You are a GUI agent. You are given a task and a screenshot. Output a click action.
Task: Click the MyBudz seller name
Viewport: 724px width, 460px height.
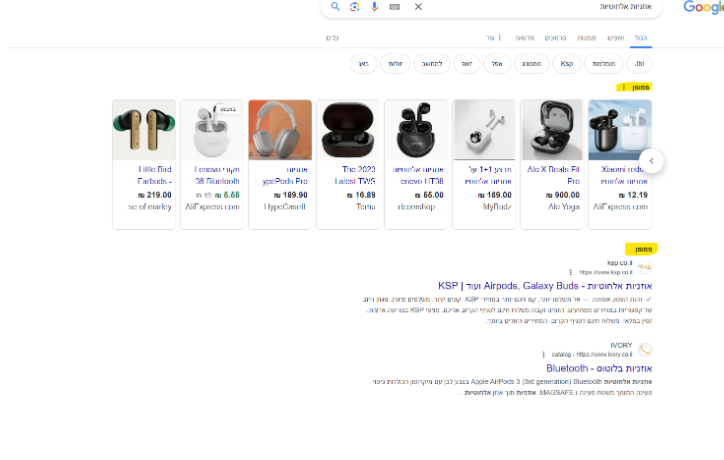pos(497,206)
